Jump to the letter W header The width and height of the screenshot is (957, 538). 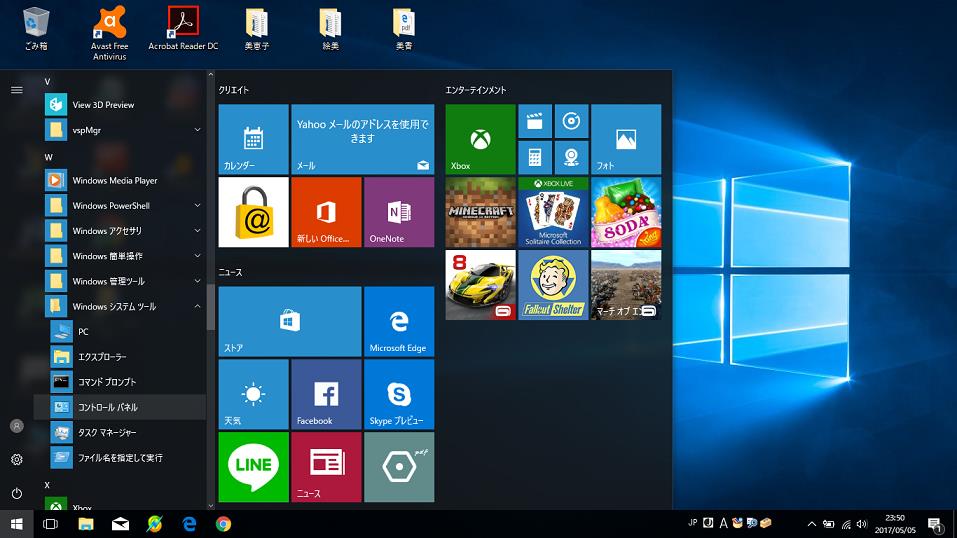point(48,157)
